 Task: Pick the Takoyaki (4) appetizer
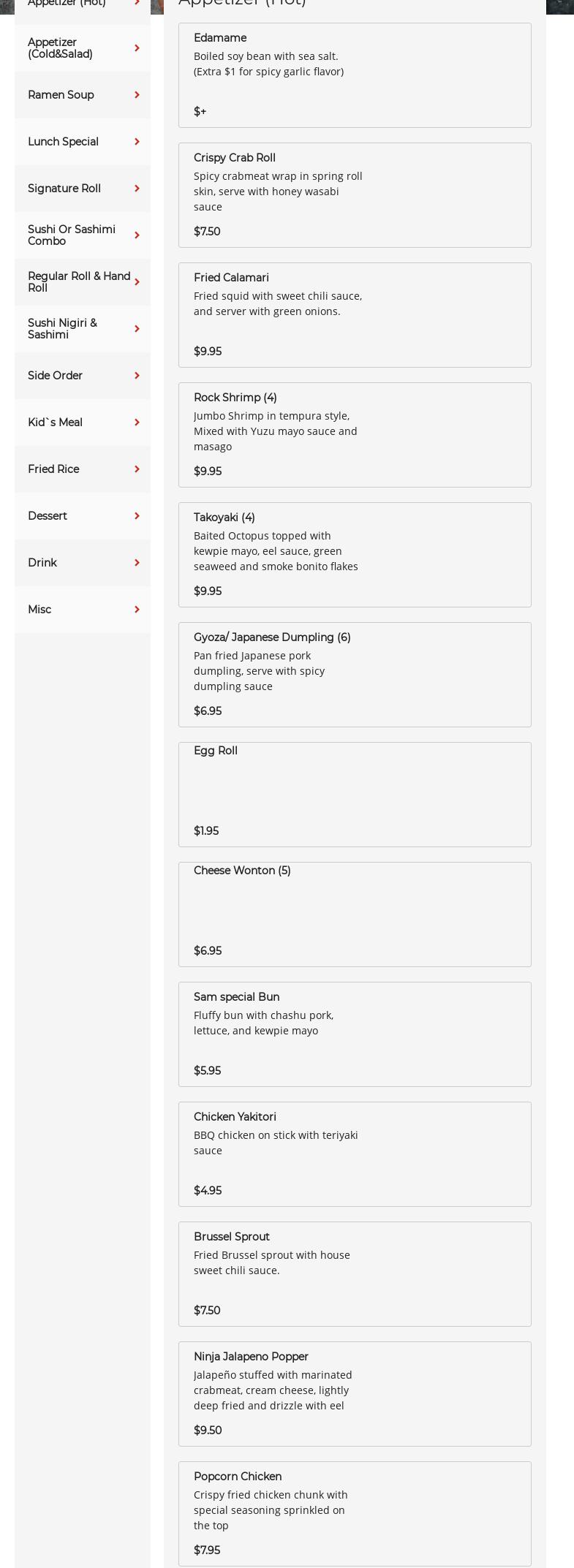click(x=355, y=555)
